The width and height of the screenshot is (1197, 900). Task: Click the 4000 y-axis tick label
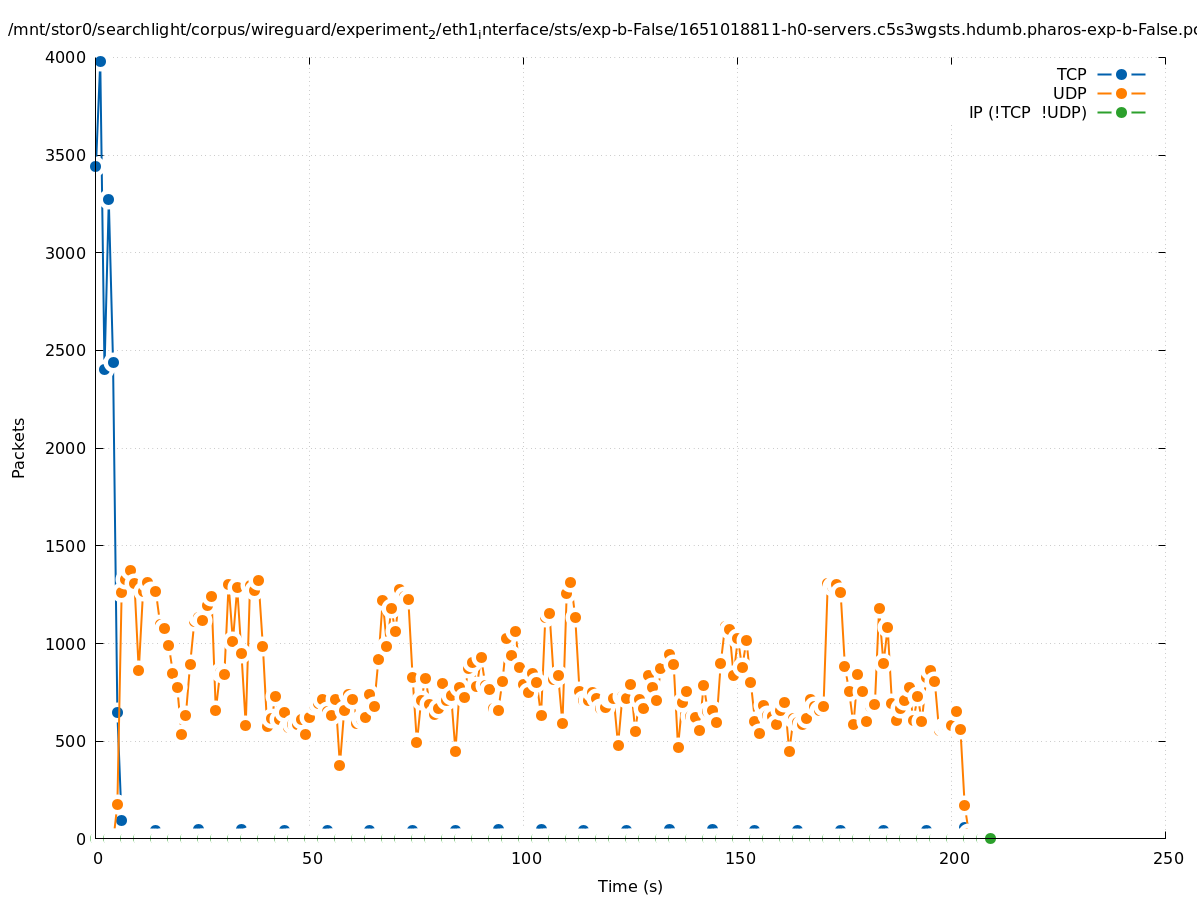click(66, 57)
